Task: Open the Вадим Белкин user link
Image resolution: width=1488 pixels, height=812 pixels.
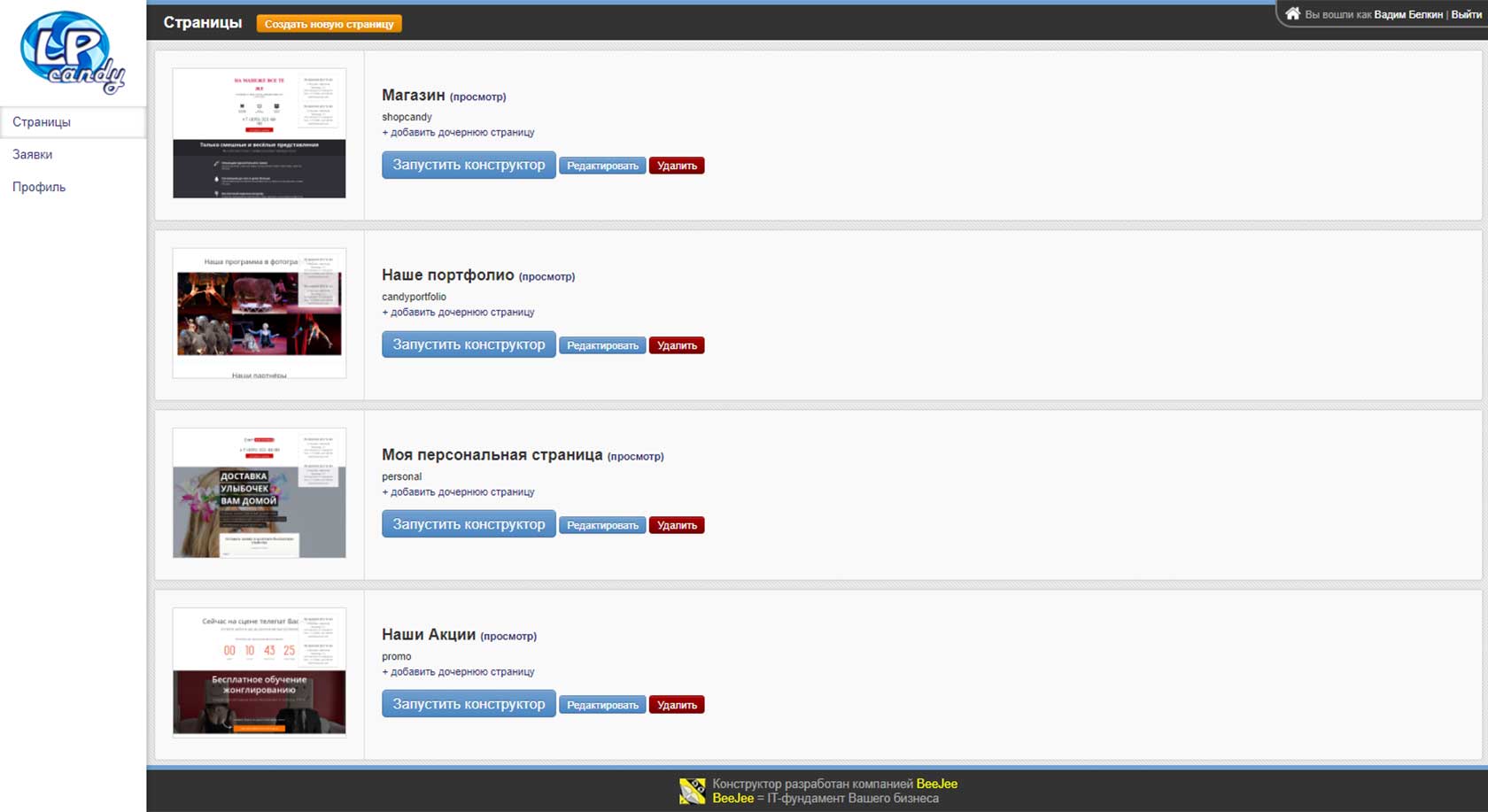Action: click(1407, 14)
